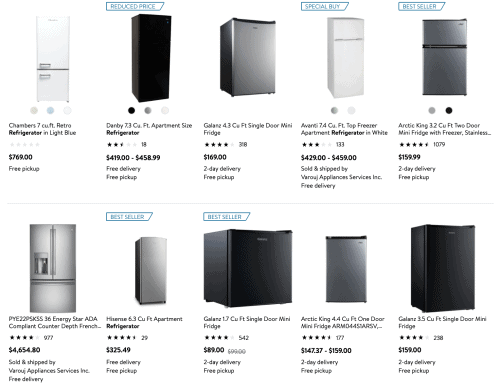Choose black color swatch under Danby refrigerator
This screenshot has width=500, height=387.
pos(131,110)
